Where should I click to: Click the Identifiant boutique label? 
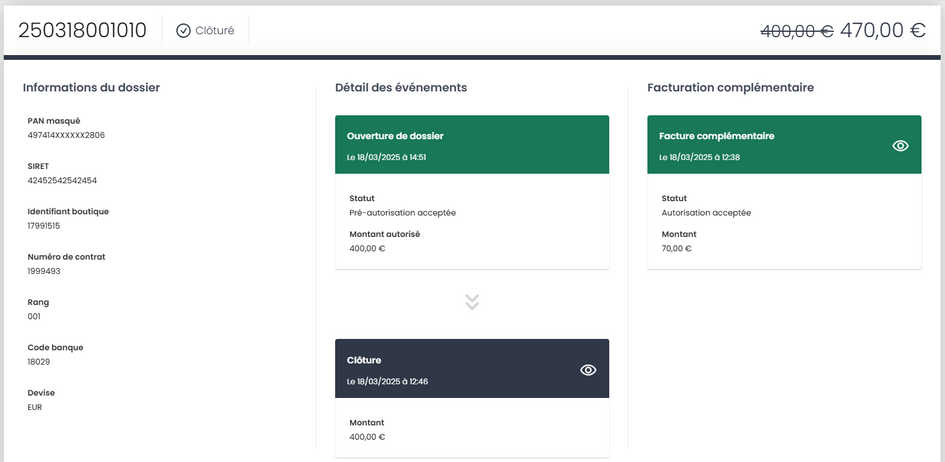(68, 211)
